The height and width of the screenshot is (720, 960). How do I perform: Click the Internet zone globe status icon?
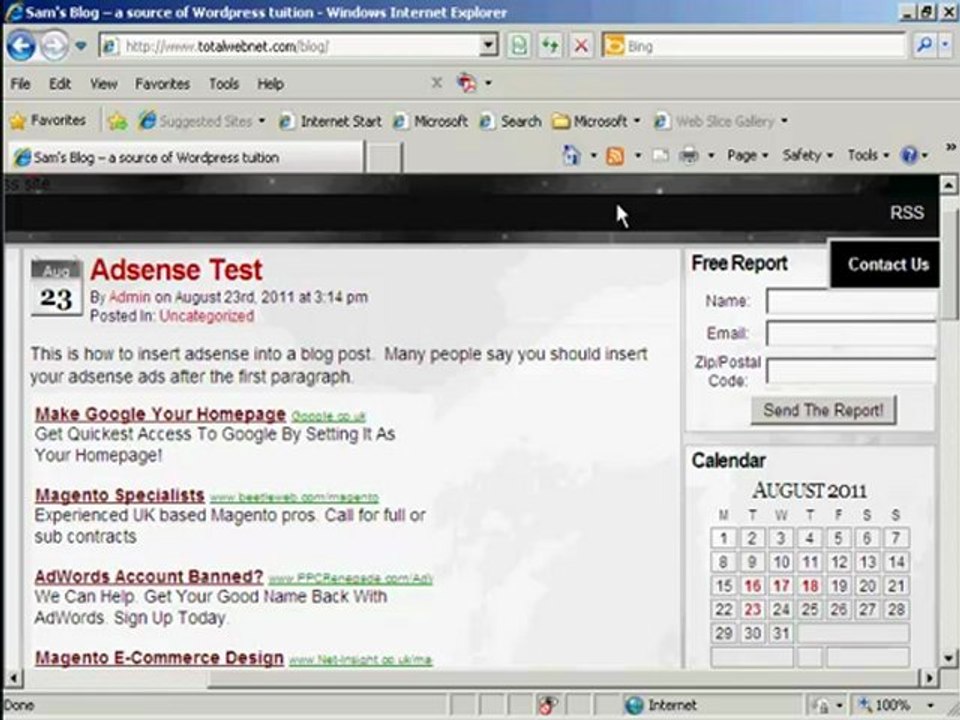(x=634, y=705)
